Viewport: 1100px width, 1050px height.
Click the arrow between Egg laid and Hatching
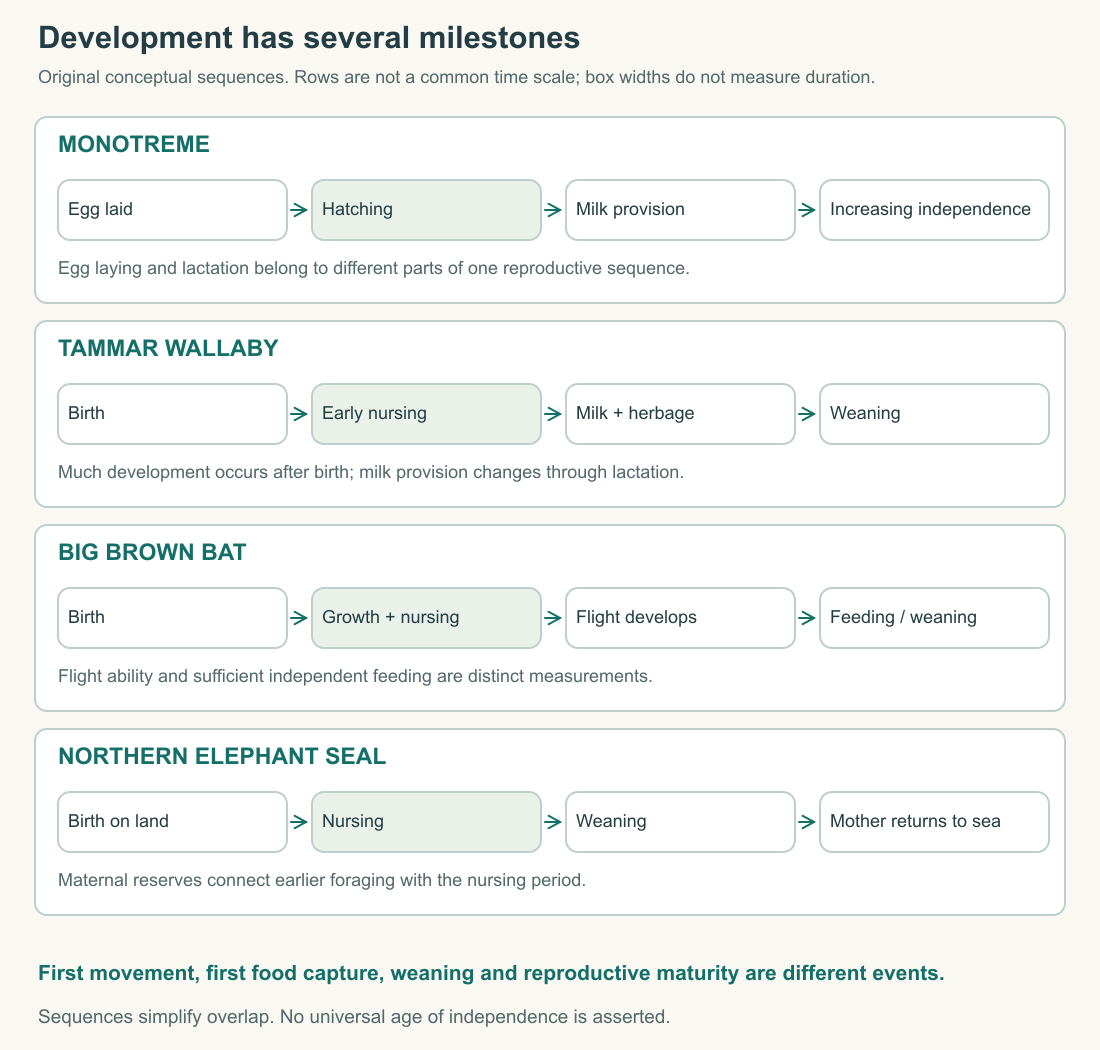[300, 210]
